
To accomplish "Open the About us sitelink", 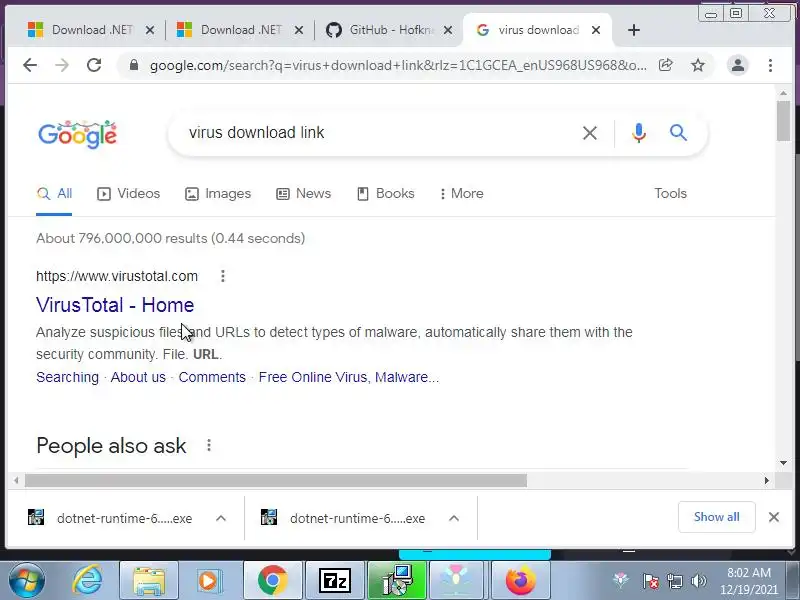I will pyautogui.click(x=138, y=377).
